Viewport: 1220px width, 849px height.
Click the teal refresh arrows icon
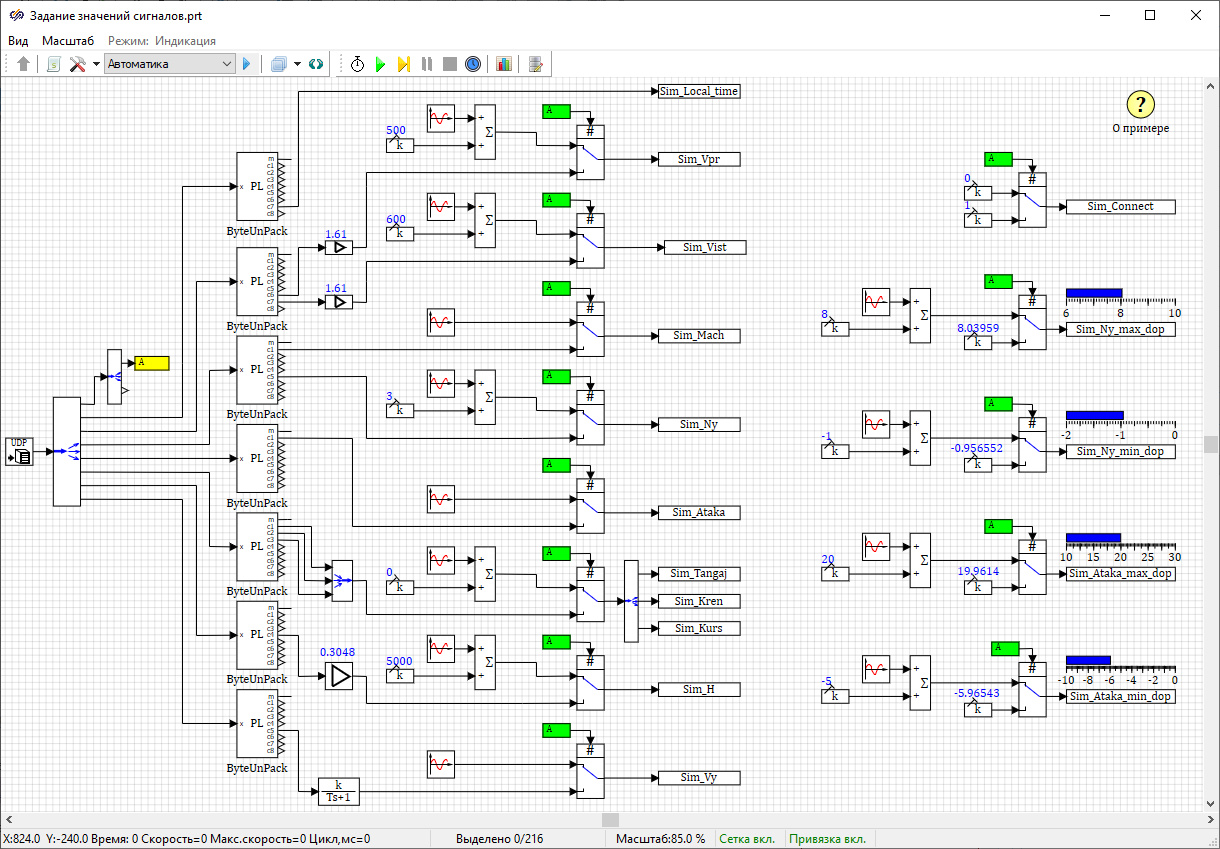pos(316,64)
